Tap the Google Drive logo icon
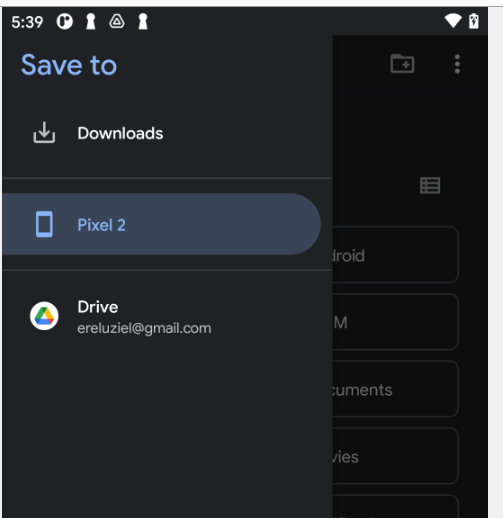503x518 pixels. coord(44,316)
